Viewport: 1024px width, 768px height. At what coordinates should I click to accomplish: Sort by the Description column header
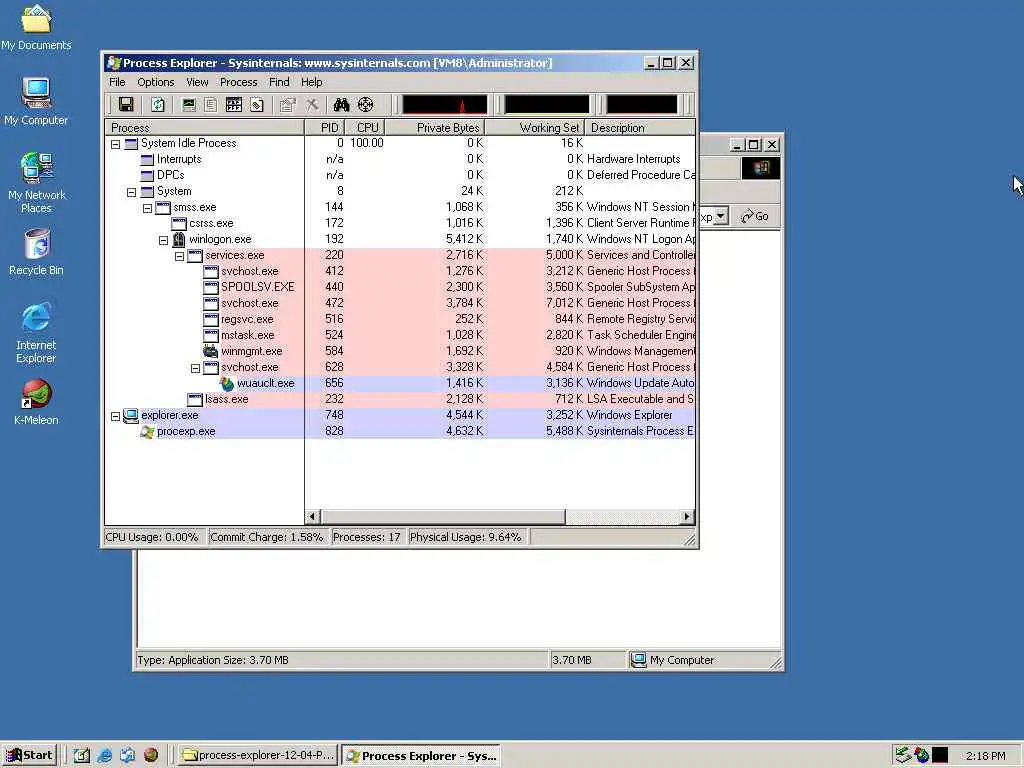pos(640,127)
